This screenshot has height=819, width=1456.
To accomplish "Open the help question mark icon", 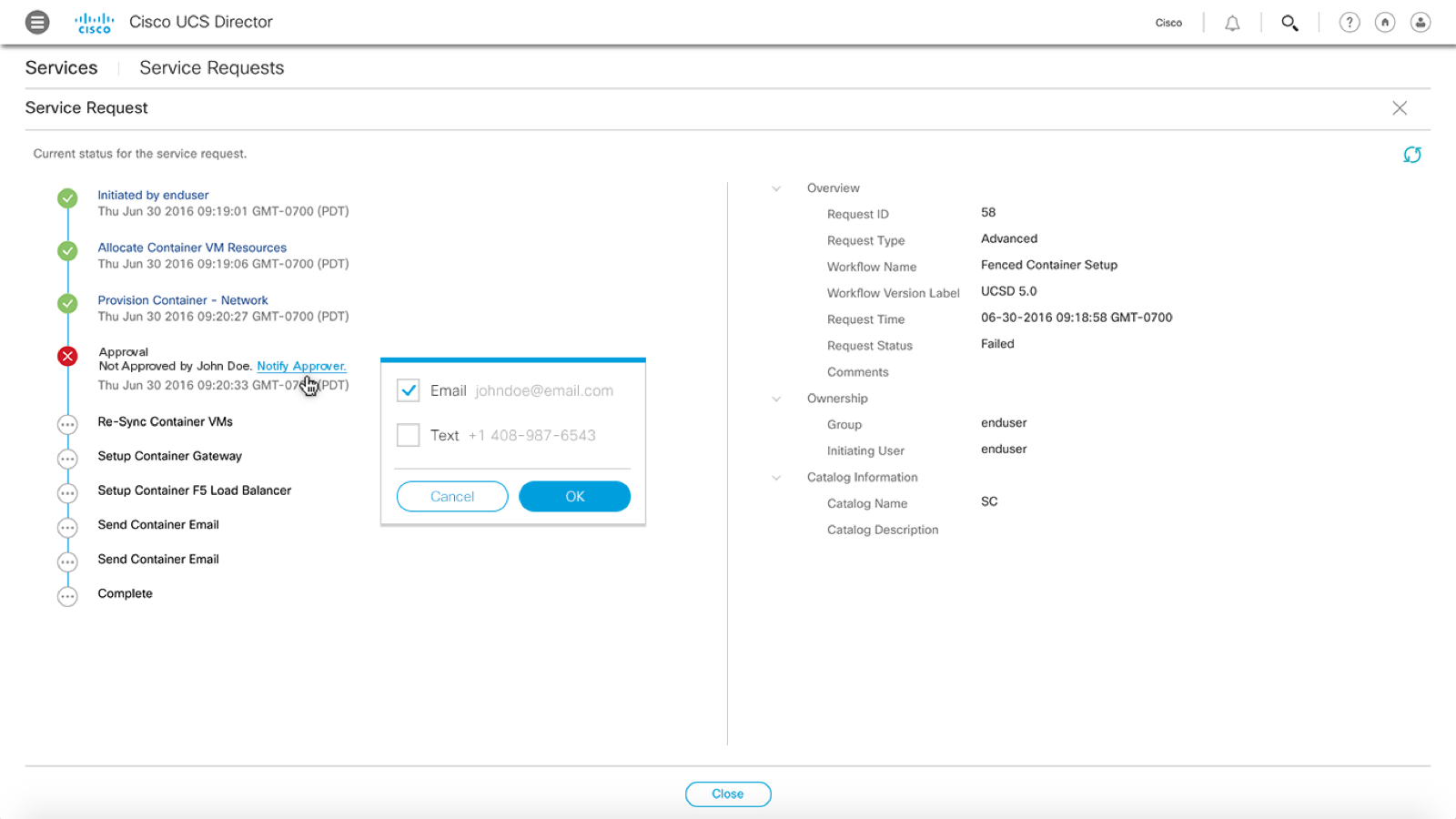I will (x=1350, y=23).
